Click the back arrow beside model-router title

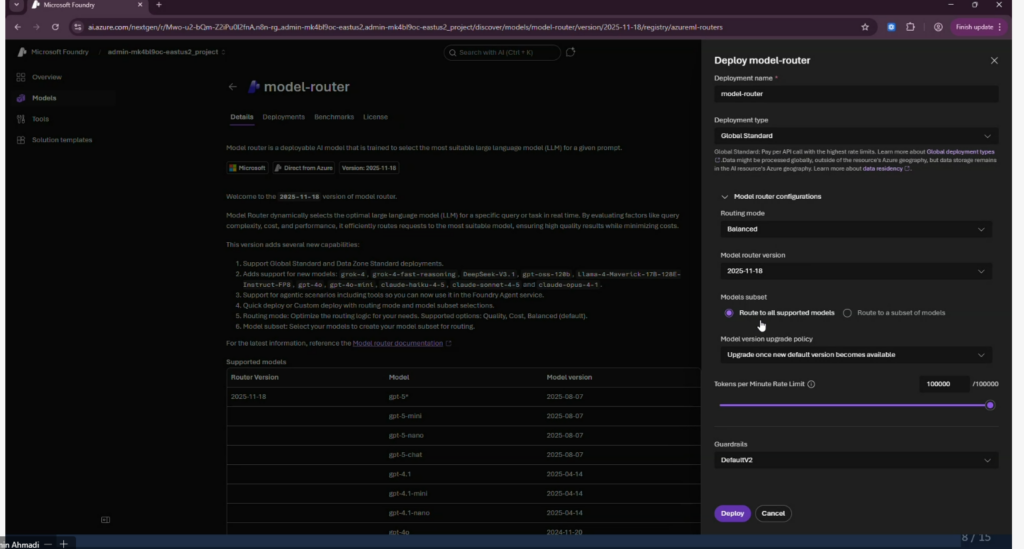pyautogui.click(x=233, y=87)
